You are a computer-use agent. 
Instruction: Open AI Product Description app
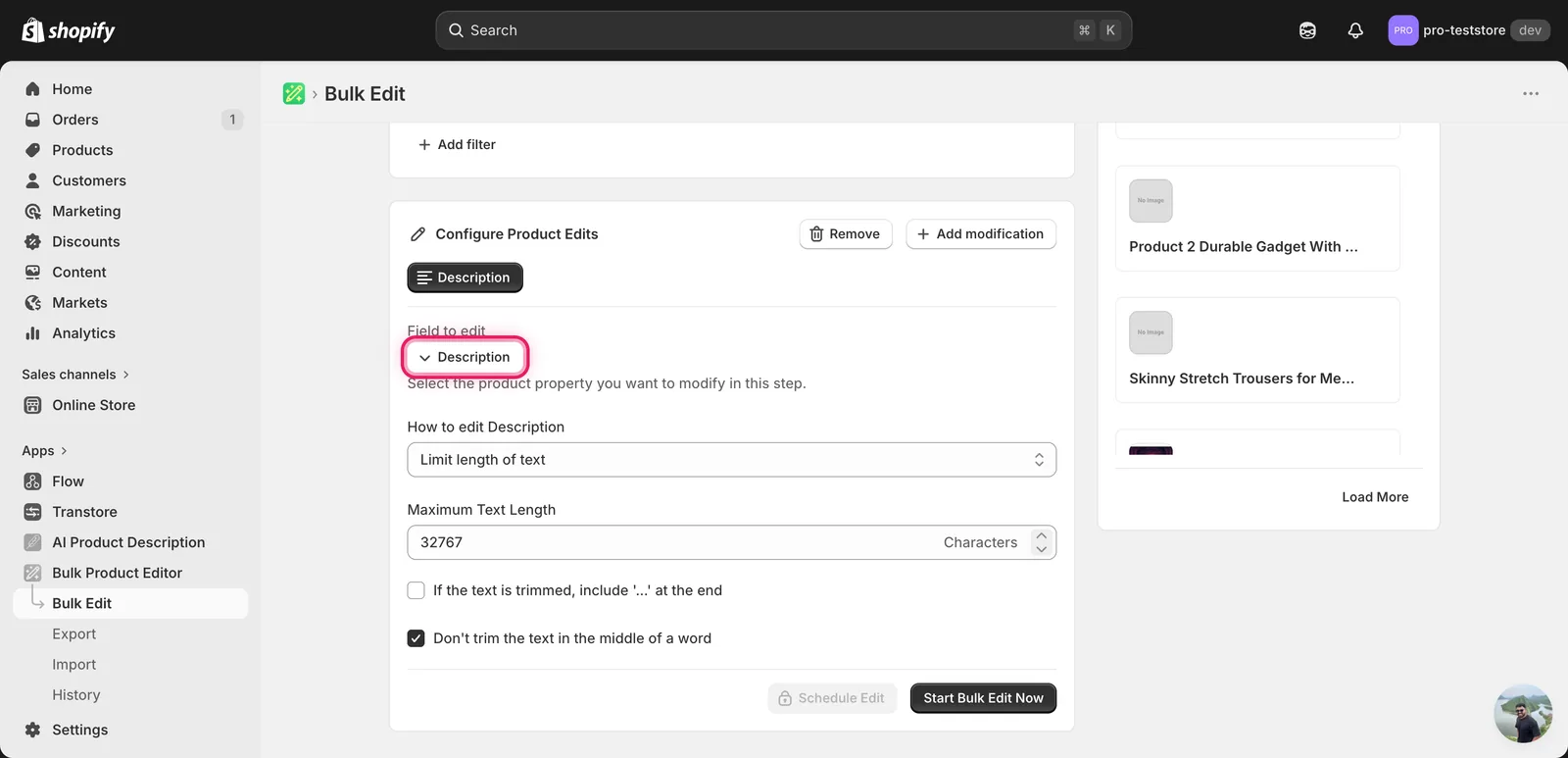point(128,542)
